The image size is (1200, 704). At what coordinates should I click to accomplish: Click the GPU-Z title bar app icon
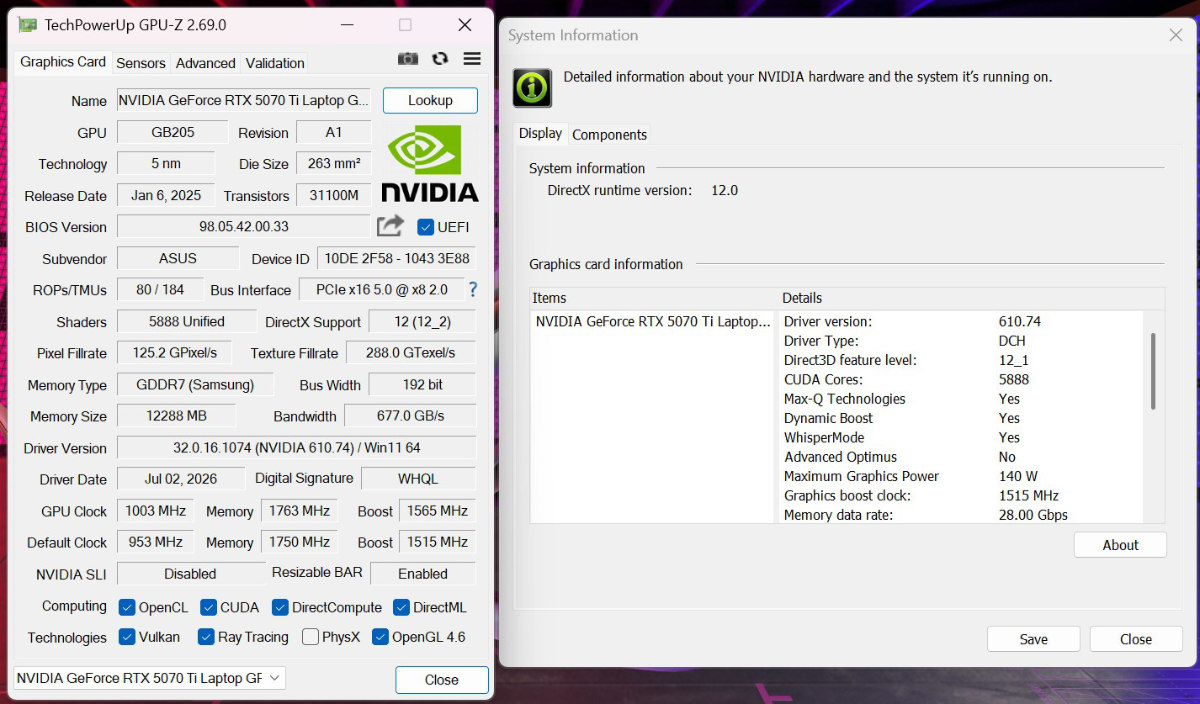click(x=28, y=25)
